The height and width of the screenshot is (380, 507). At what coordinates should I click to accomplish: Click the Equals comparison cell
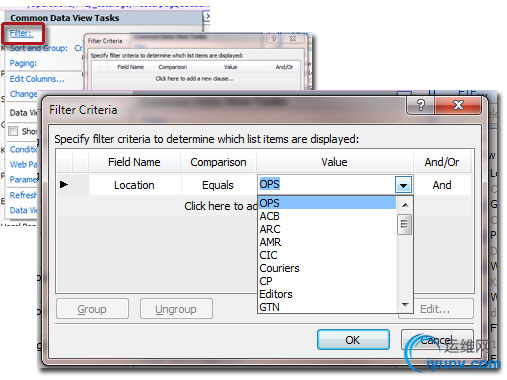point(218,185)
